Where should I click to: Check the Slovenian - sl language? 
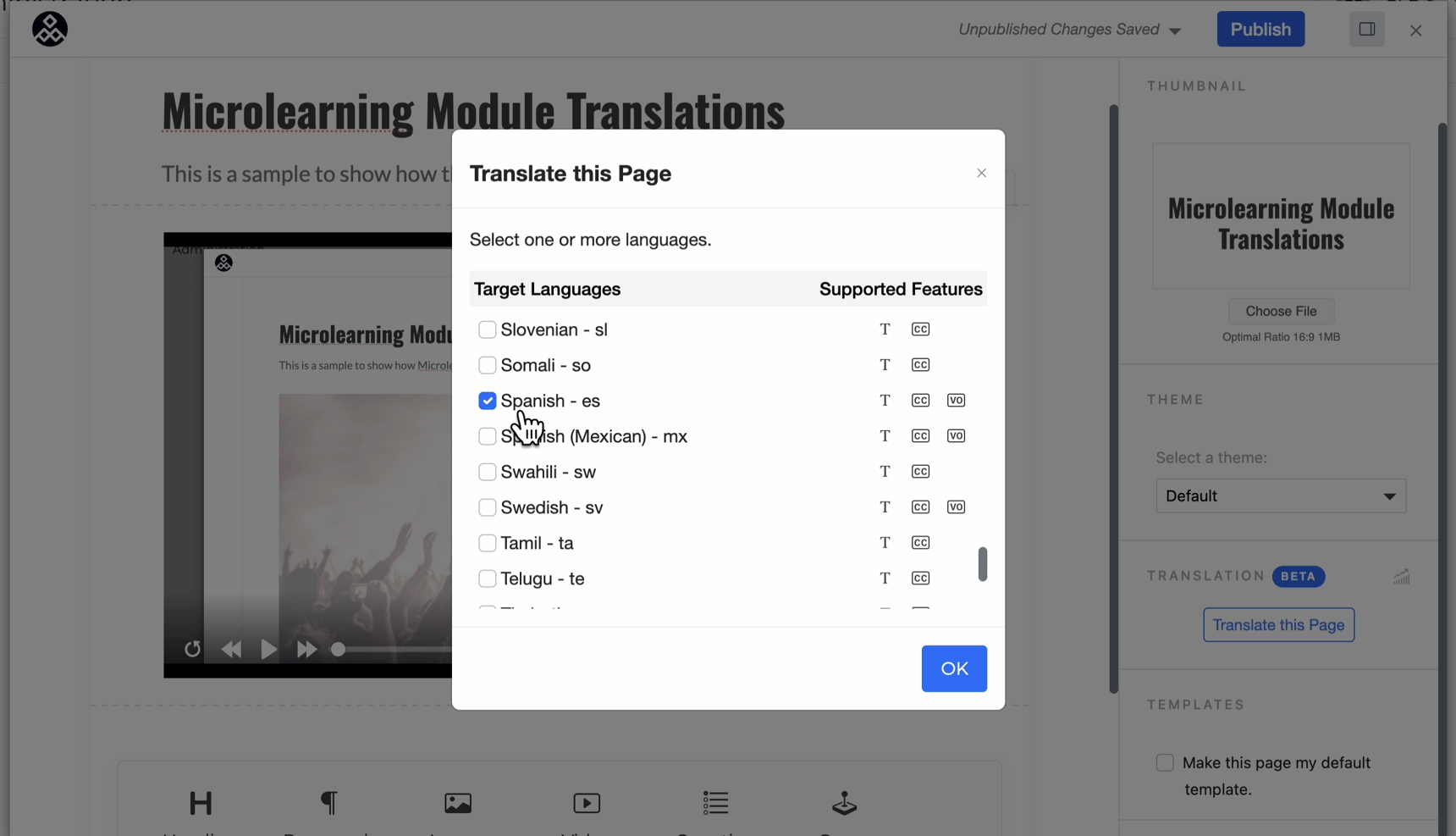pyautogui.click(x=488, y=329)
